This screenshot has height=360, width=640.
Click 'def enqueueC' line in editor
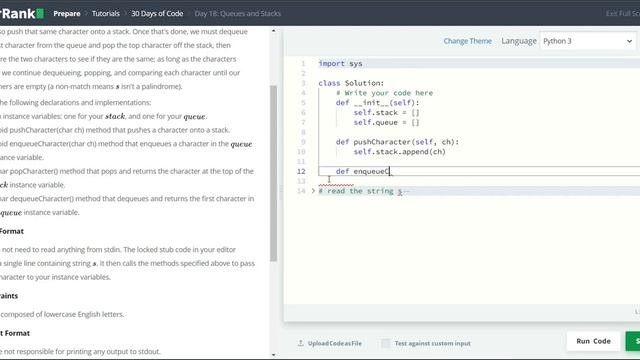(x=362, y=171)
